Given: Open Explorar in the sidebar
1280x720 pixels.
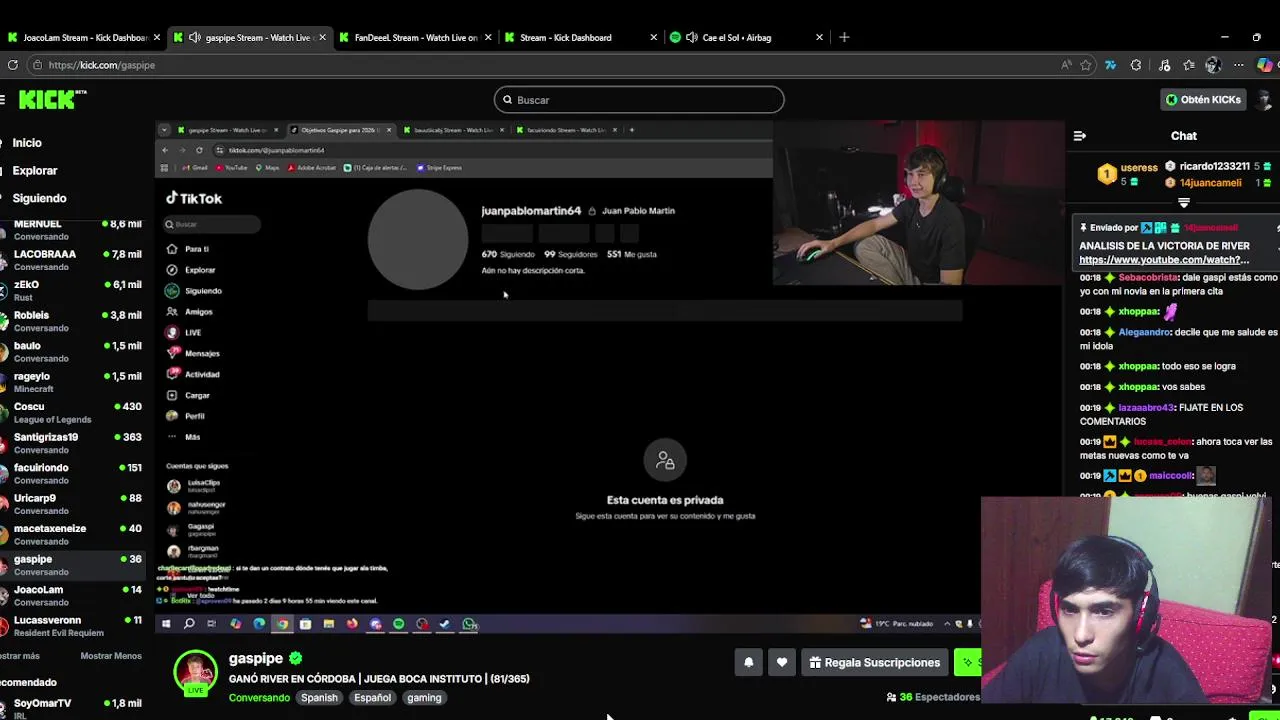Looking at the screenshot, I should click(x=35, y=171).
